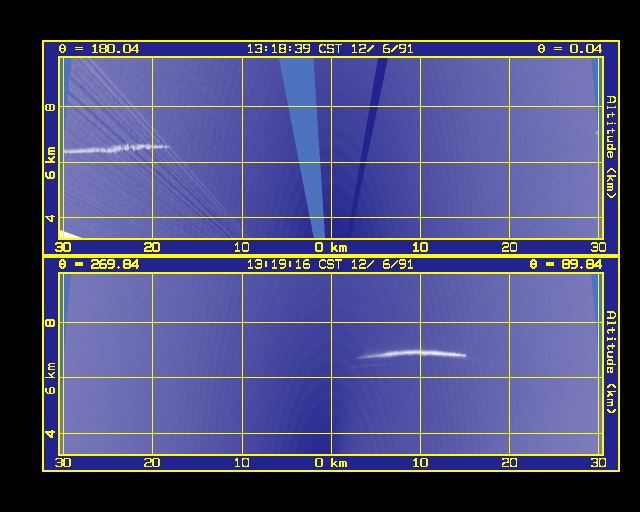The width and height of the screenshot is (640, 512).
Task: Click the 13:18:39 CST 12/ 6/91 timestamp
Action: (x=330, y=49)
